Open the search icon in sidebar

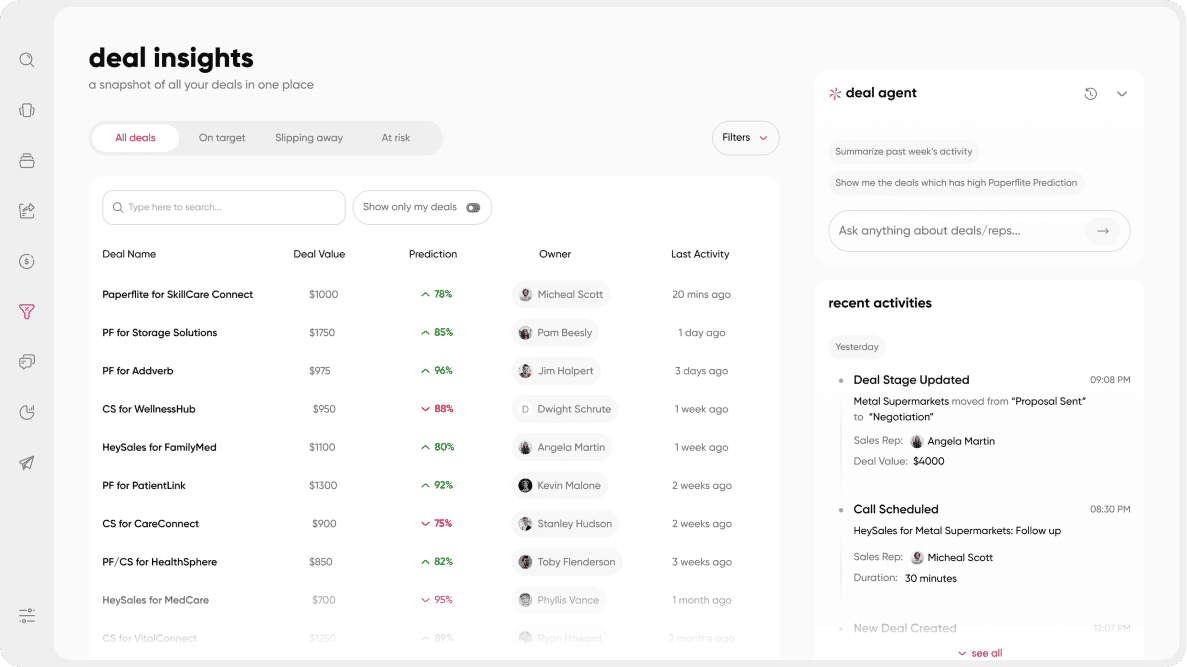coord(26,60)
